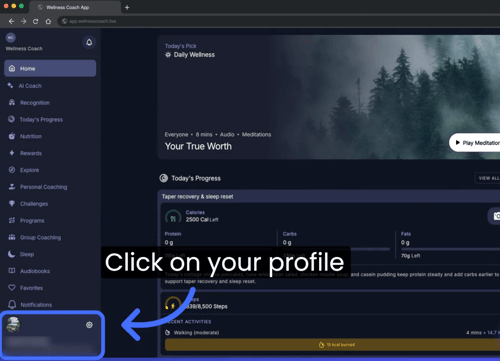500x361 pixels.
Task: Click 'Your True Worth' title
Action: (198, 146)
